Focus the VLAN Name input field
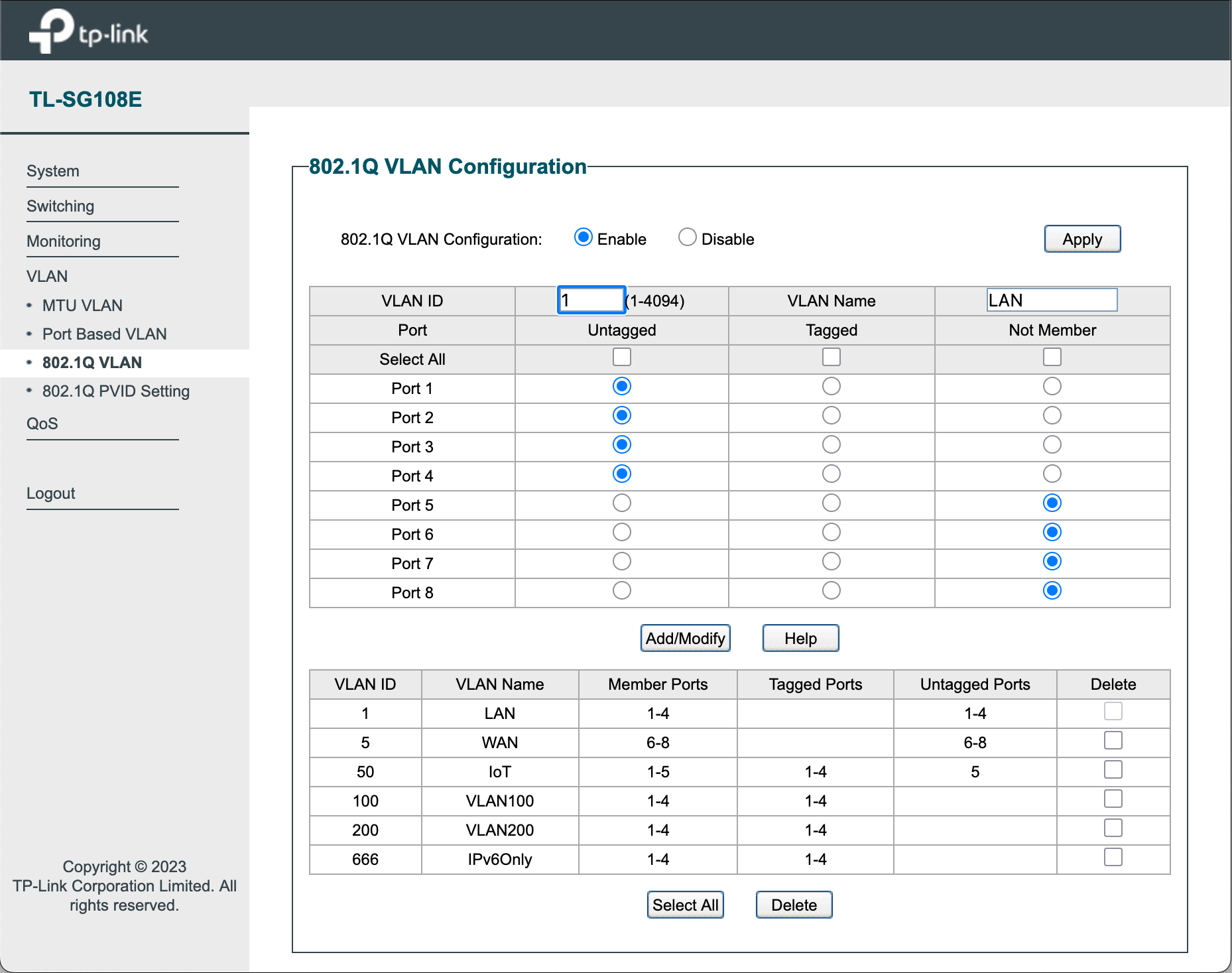This screenshot has width=1232, height=973. pyautogui.click(x=1052, y=300)
